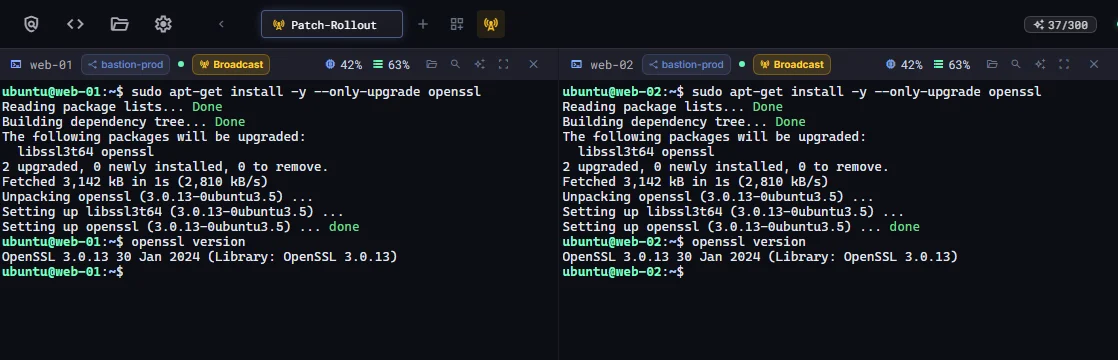The height and width of the screenshot is (360, 1118).
Task: Click the back chevron before the tabs
Action: click(221, 24)
